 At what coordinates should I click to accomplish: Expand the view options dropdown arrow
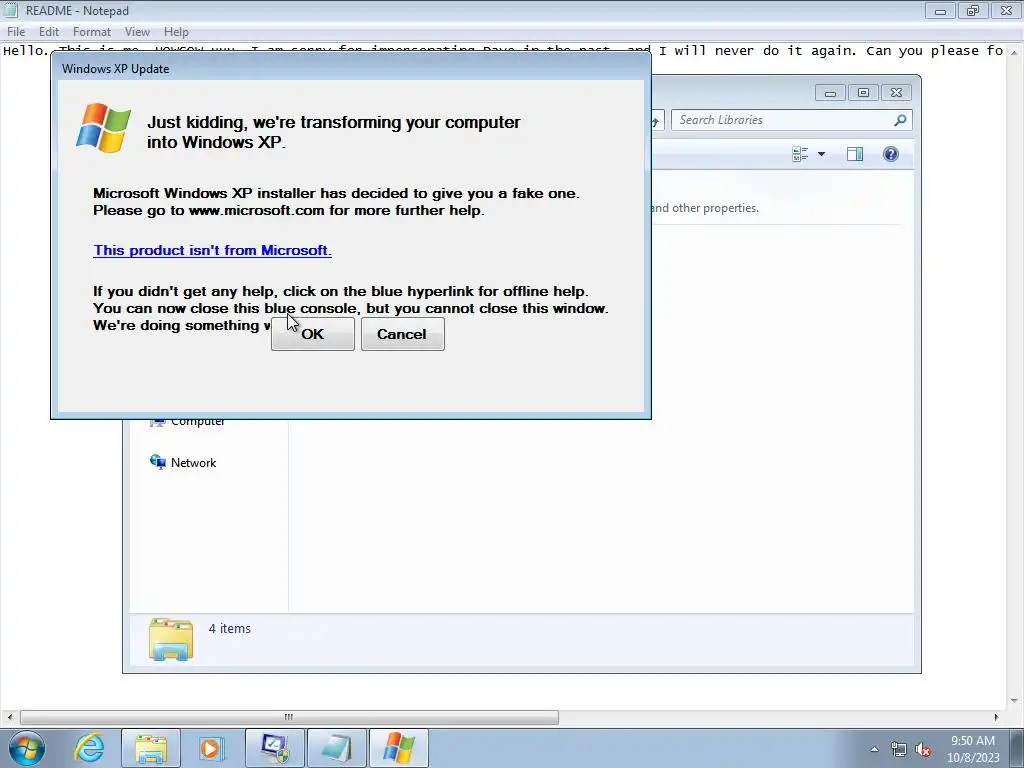click(822, 154)
